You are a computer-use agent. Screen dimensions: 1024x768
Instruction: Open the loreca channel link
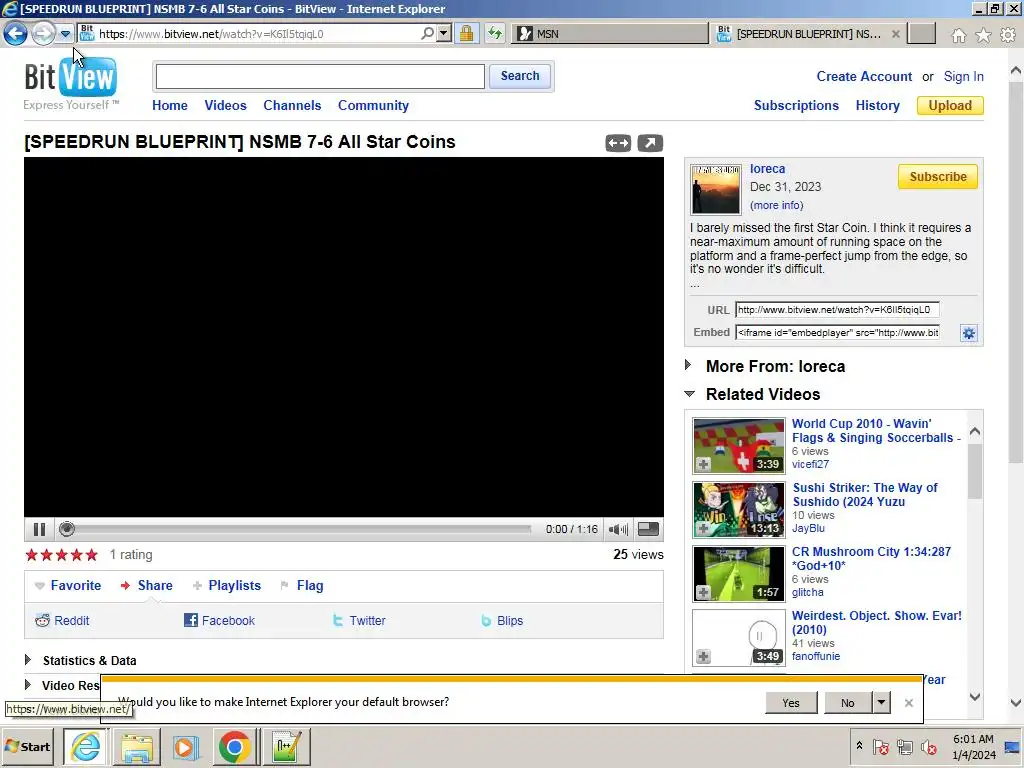tap(767, 168)
